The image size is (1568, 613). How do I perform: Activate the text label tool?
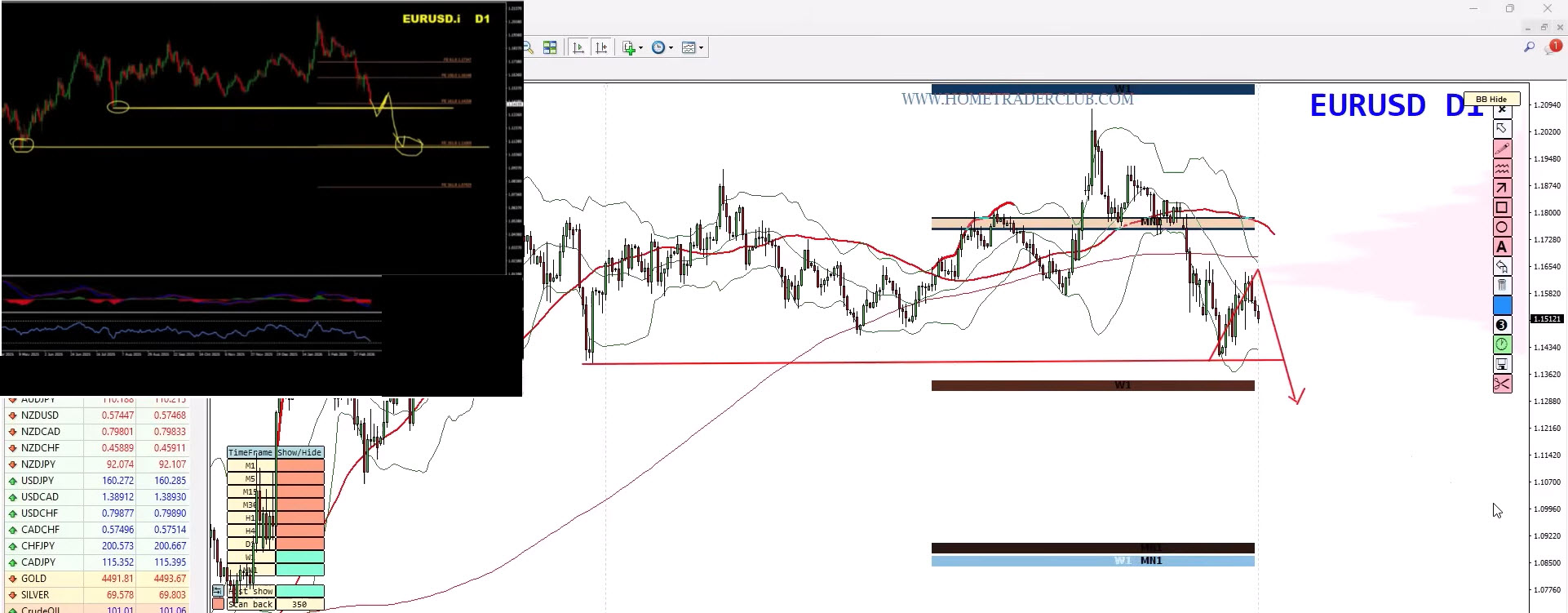click(1502, 247)
